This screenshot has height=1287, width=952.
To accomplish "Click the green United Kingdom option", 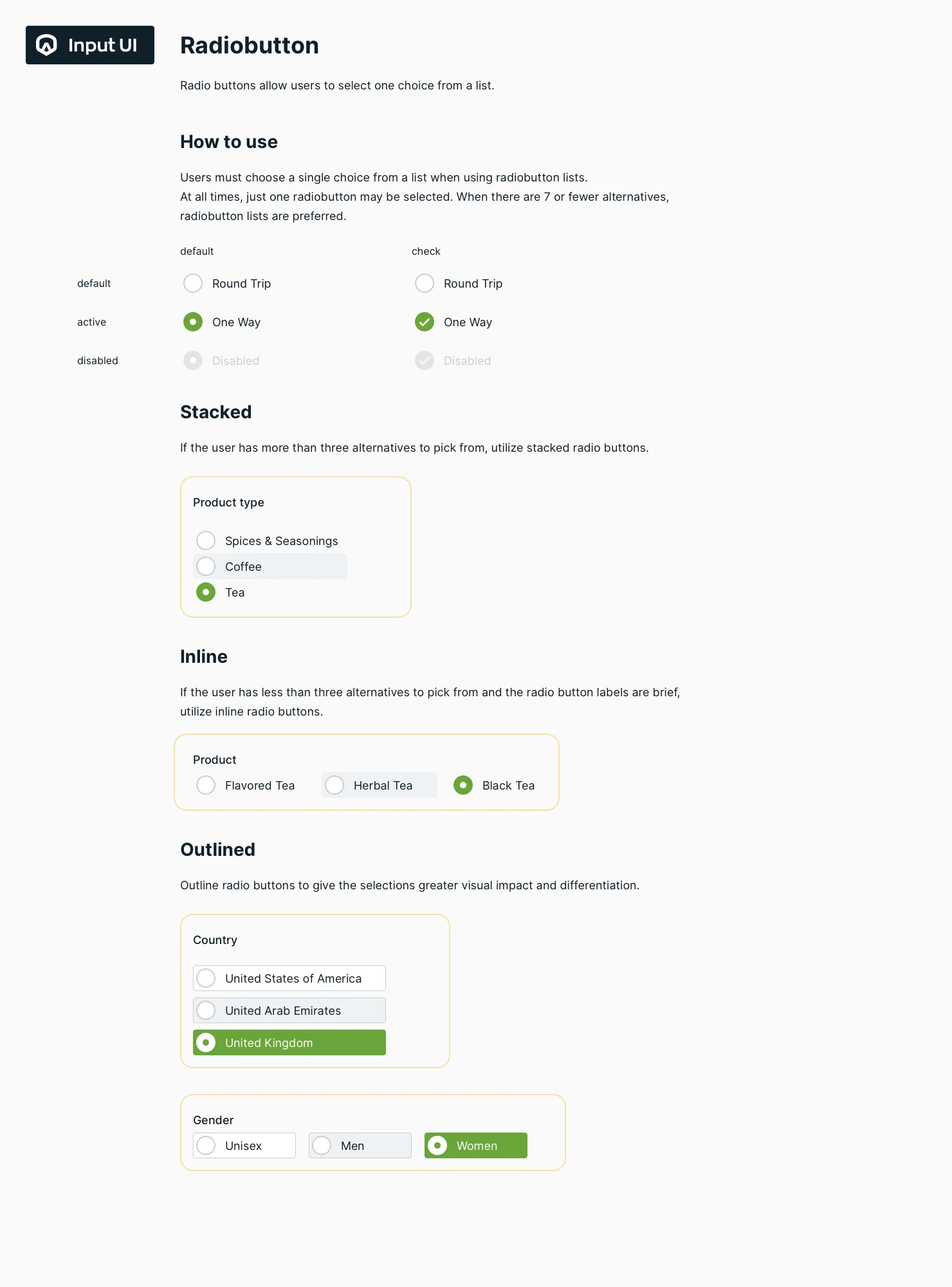I will (289, 1042).
